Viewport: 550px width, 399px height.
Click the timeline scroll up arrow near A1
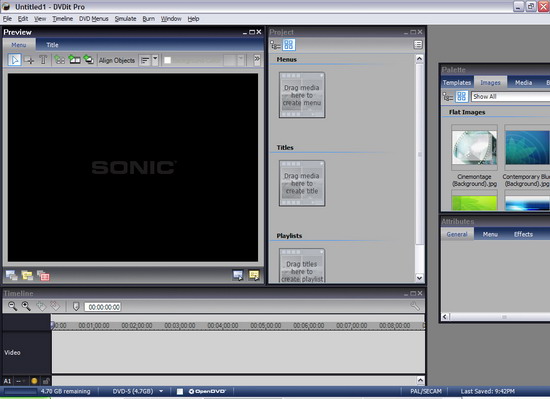click(x=420, y=380)
